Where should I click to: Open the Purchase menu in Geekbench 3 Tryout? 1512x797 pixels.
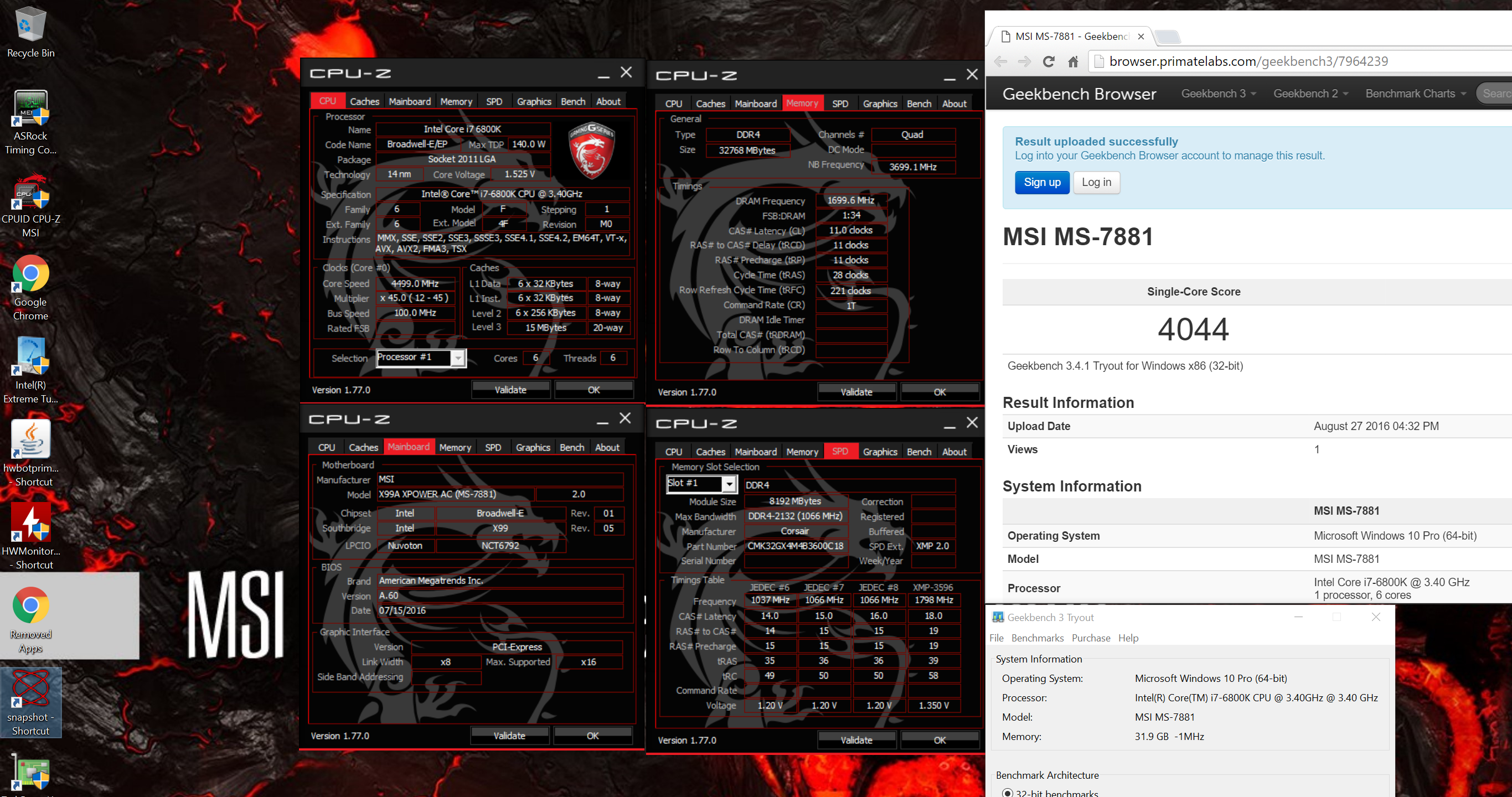click(x=1091, y=638)
